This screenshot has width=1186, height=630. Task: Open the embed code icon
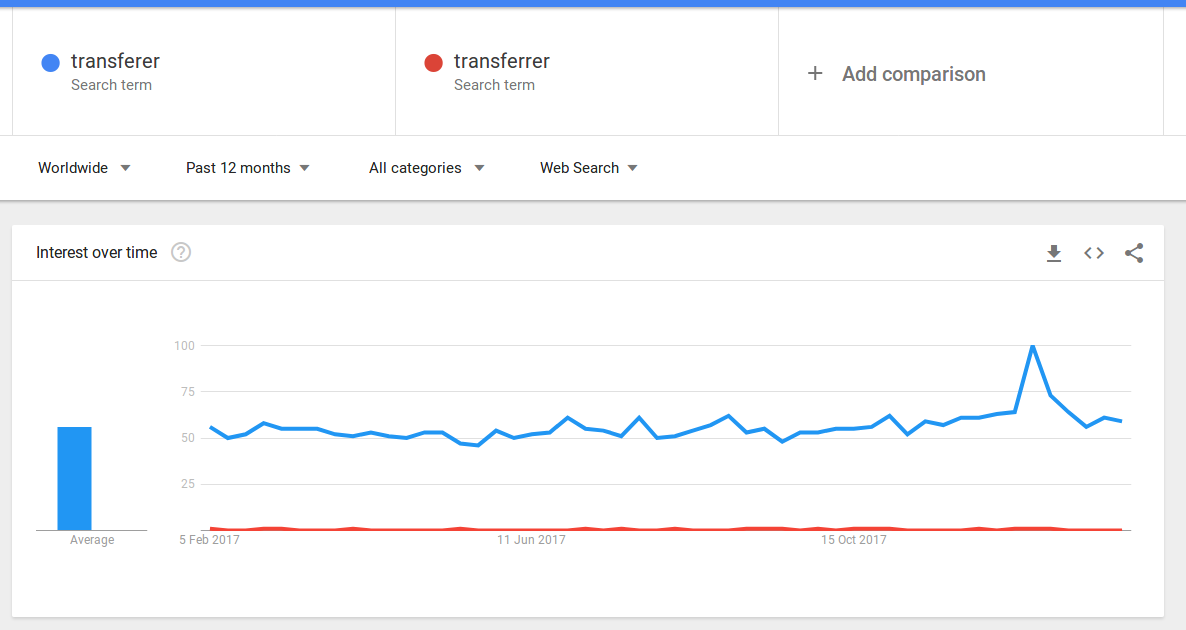click(x=1093, y=253)
